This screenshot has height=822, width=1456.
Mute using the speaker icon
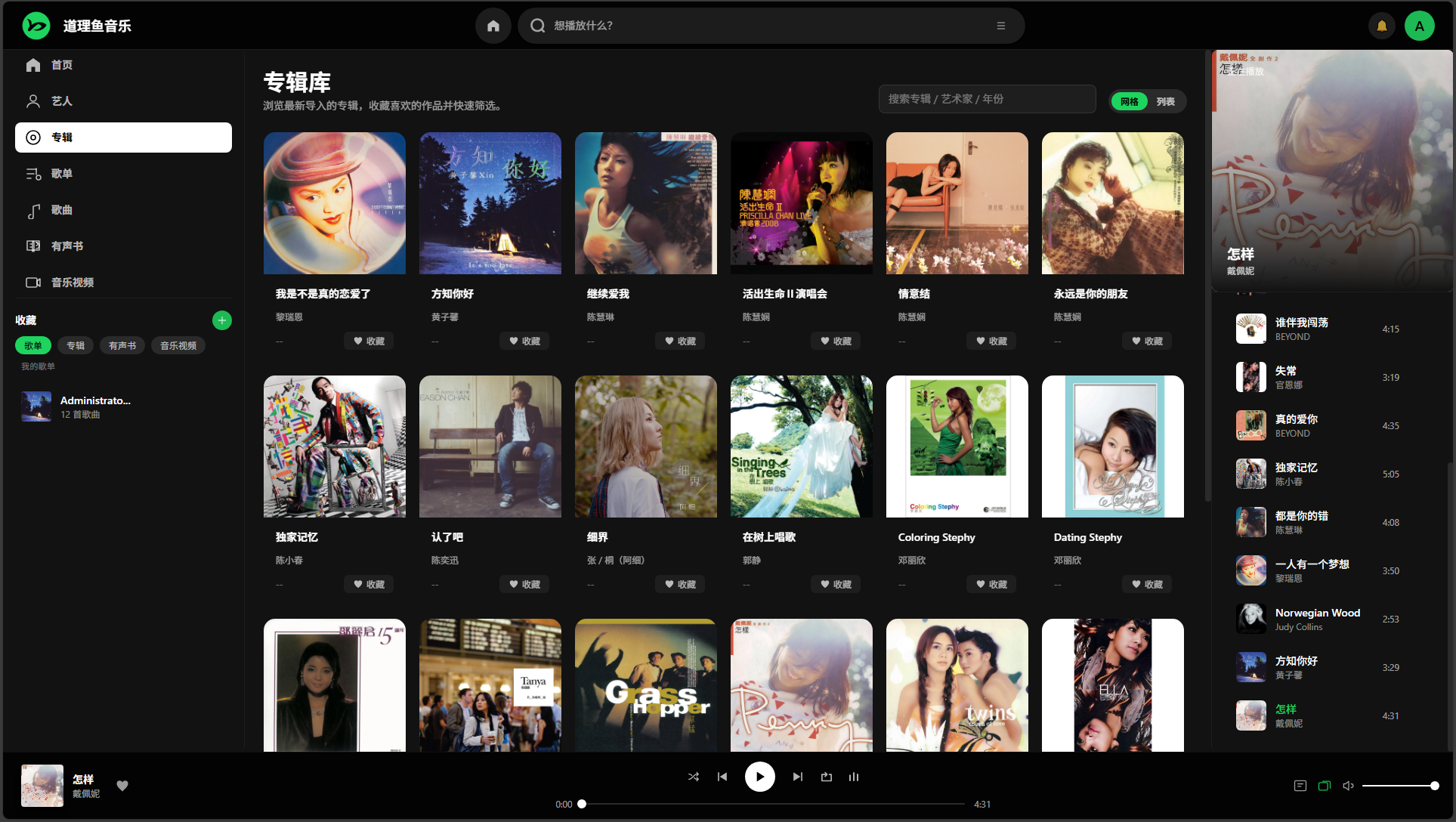coord(1348,786)
